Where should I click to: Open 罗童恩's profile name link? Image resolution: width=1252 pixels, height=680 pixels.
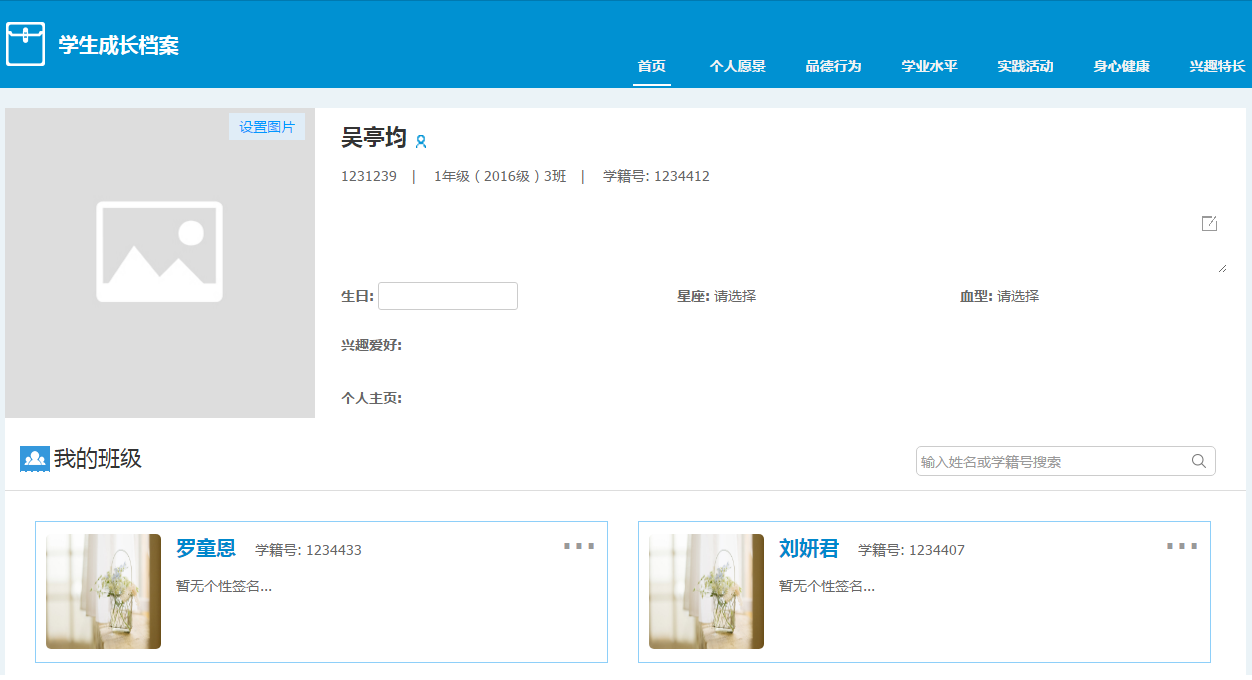[x=206, y=548]
